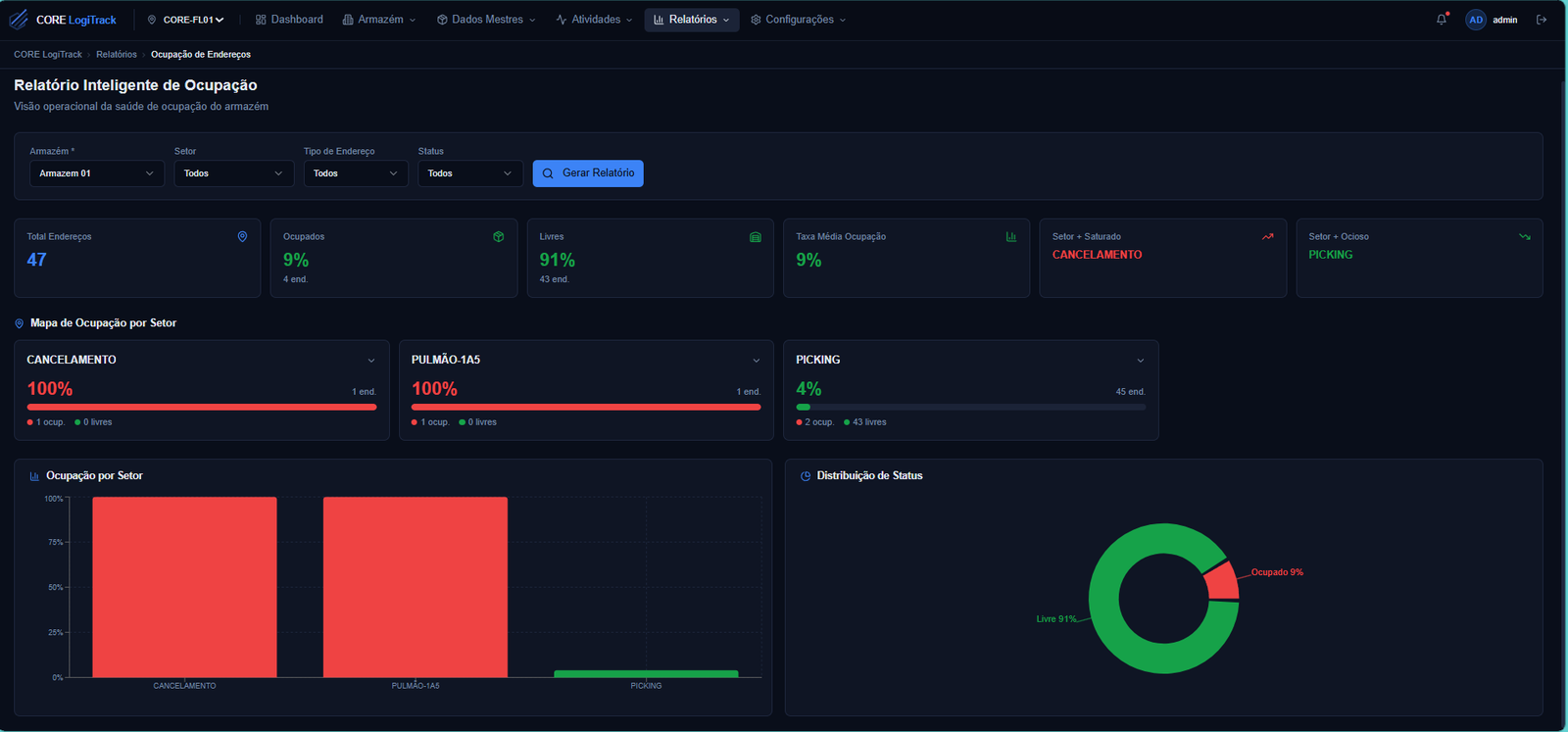This screenshot has height=732, width=1568.
Task: Open the Atividades menu
Action: coord(594,20)
